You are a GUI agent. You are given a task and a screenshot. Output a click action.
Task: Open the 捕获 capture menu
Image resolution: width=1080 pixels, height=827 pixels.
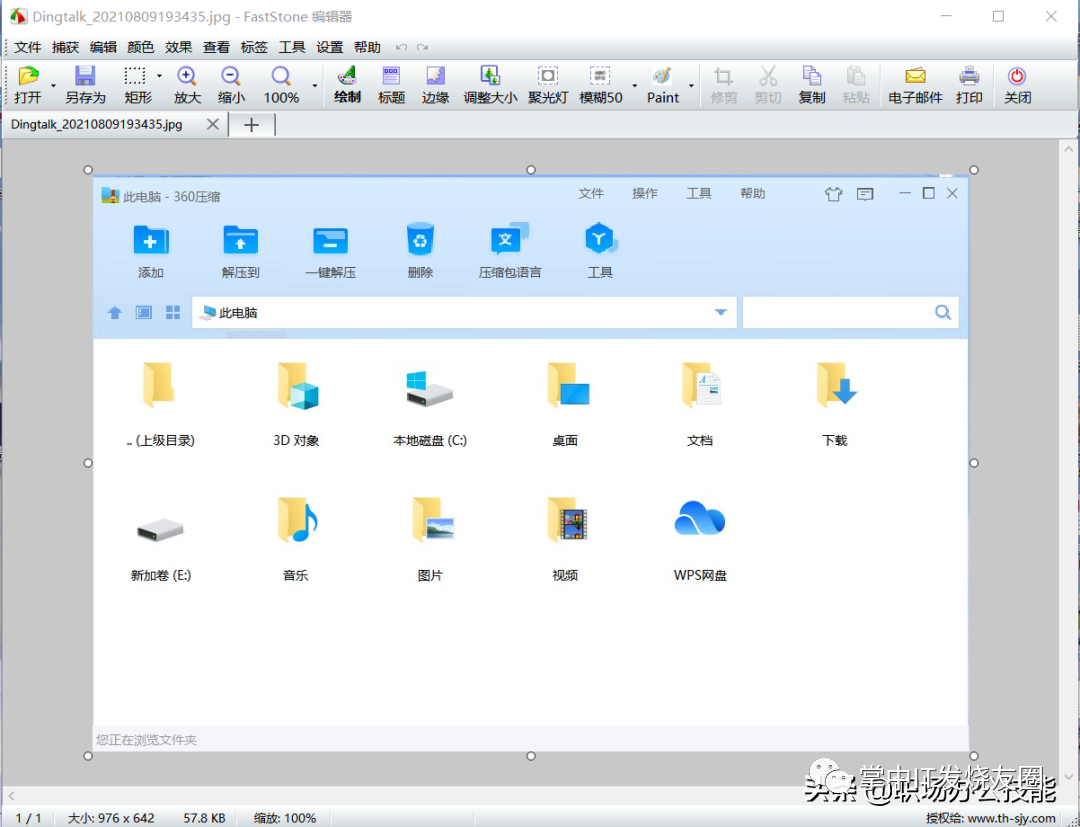coord(65,48)
